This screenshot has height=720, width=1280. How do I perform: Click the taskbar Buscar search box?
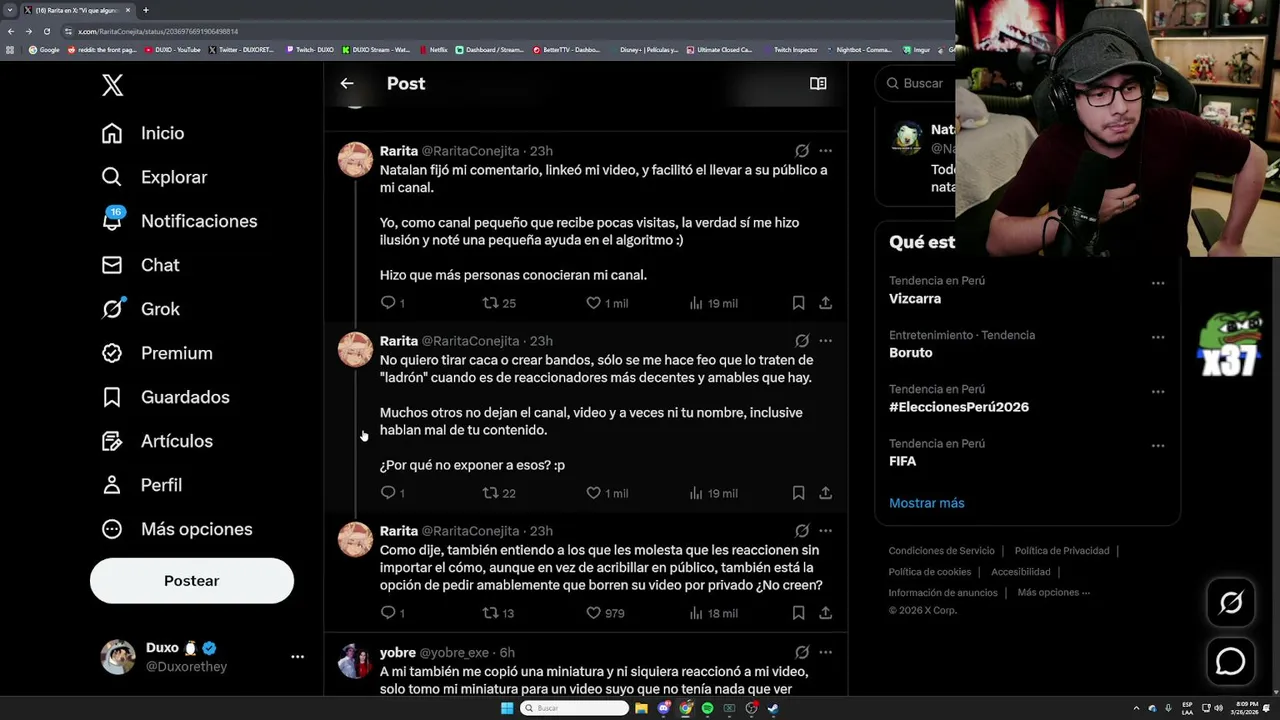[x=575, y=708]
